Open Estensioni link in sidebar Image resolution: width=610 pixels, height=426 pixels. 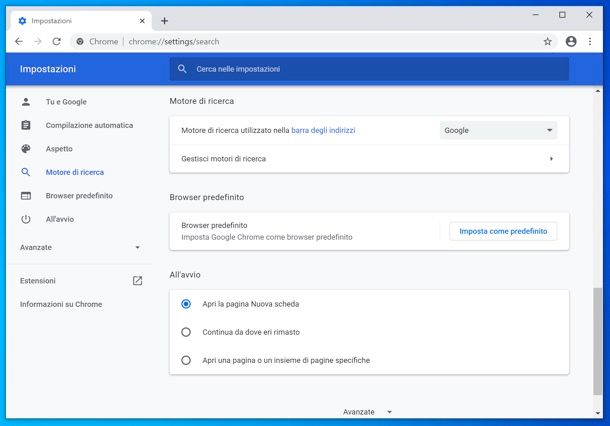[x=38, y=280]
